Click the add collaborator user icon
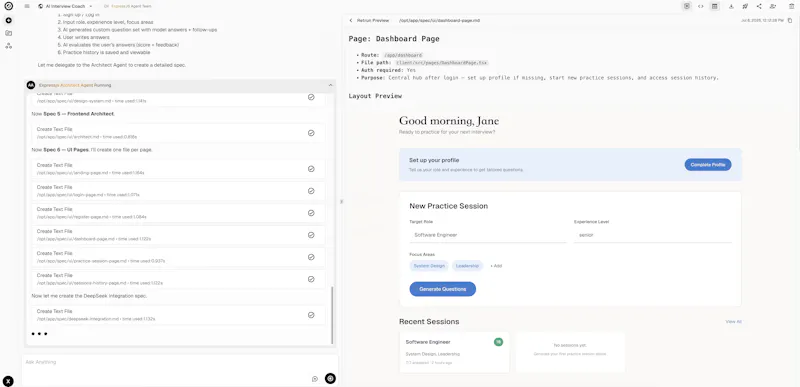The width and height of the screenshot is (800, 387). [772, 6]
